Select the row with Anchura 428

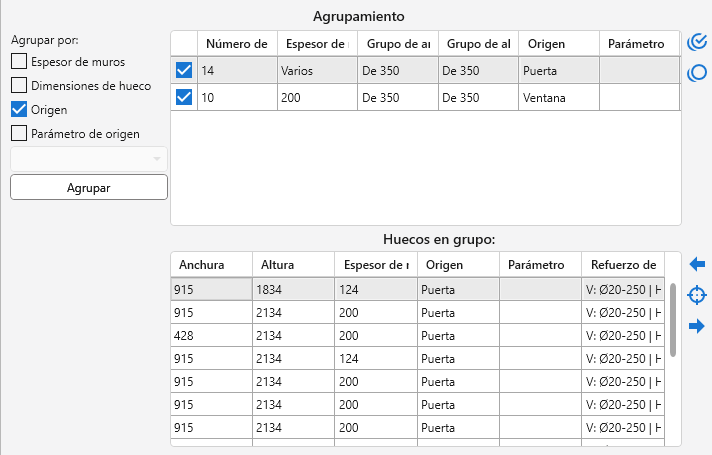[x=210, y=335]
